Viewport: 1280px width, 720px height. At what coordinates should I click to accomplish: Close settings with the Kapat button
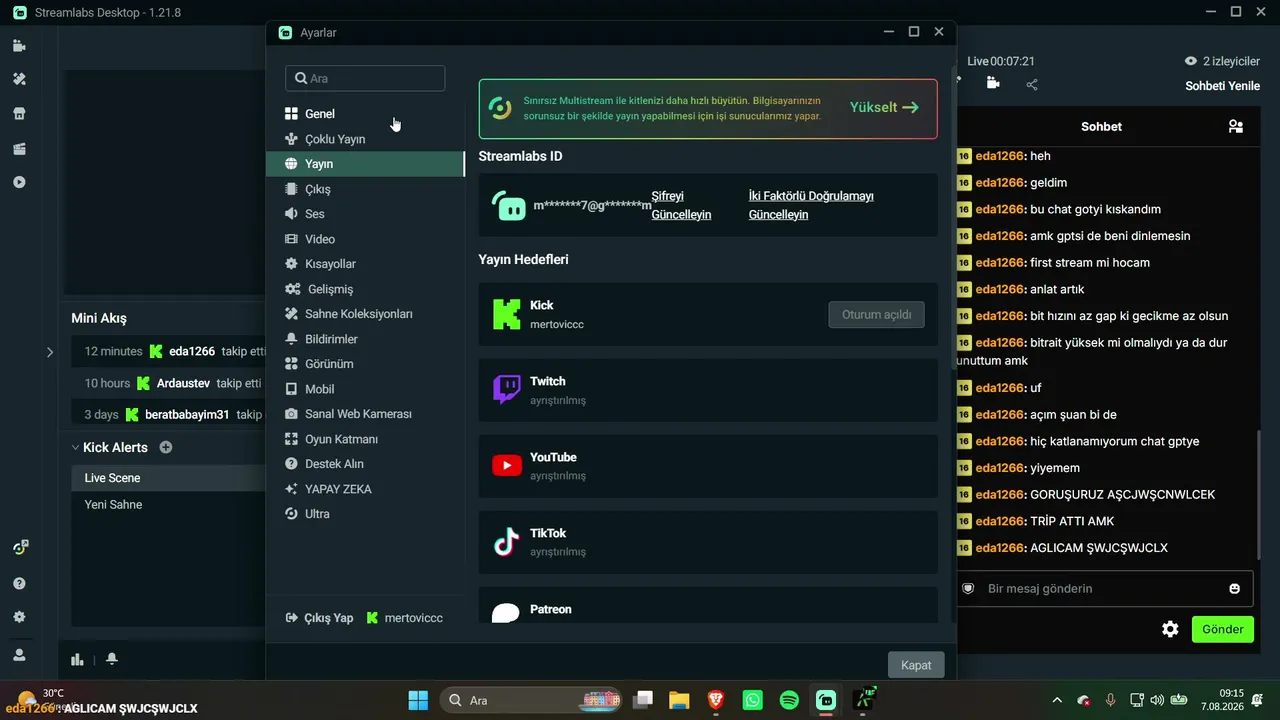click(916, 665)
